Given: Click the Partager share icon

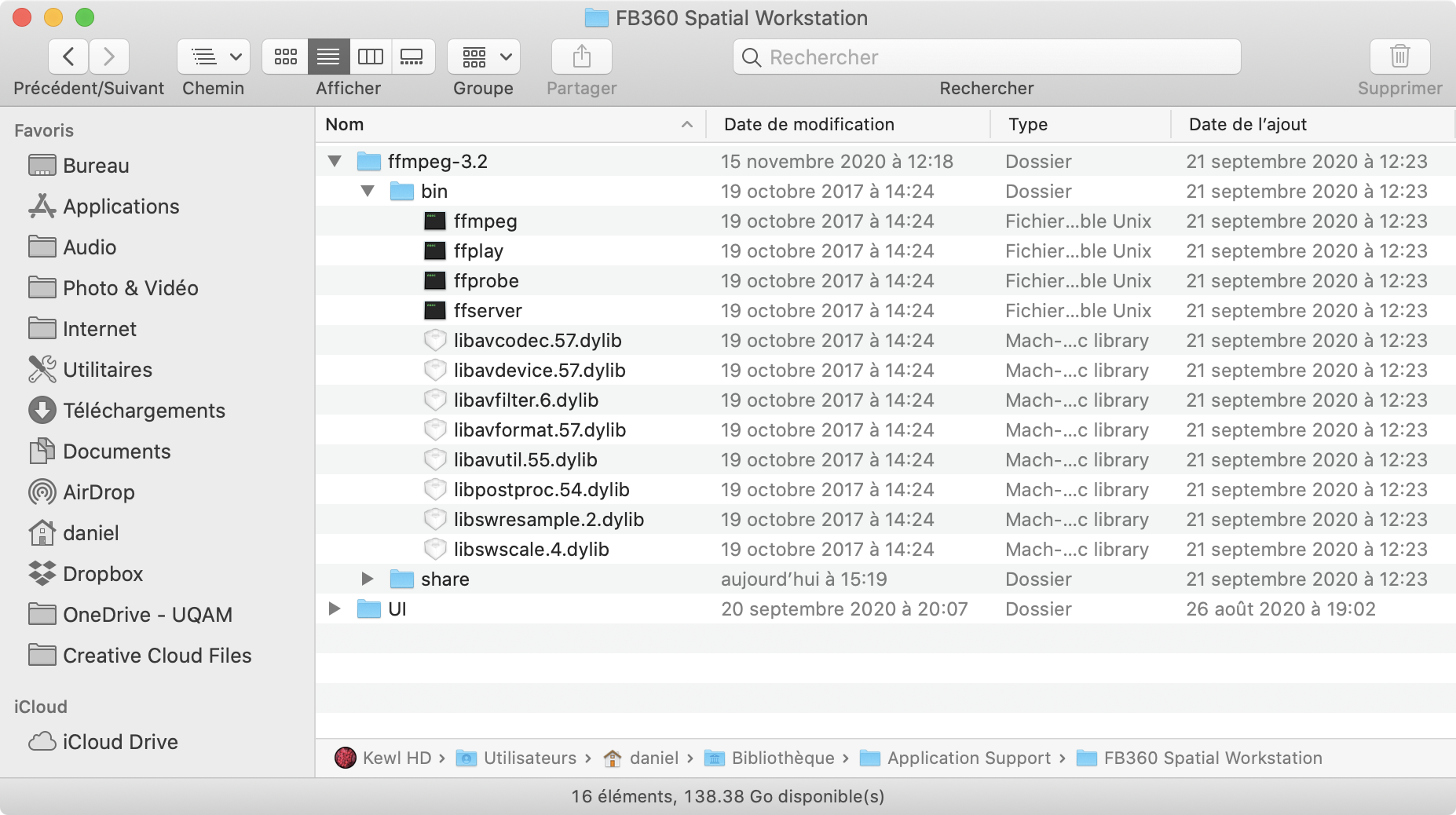Looking at the screenshot, I should tap(581, 57).
